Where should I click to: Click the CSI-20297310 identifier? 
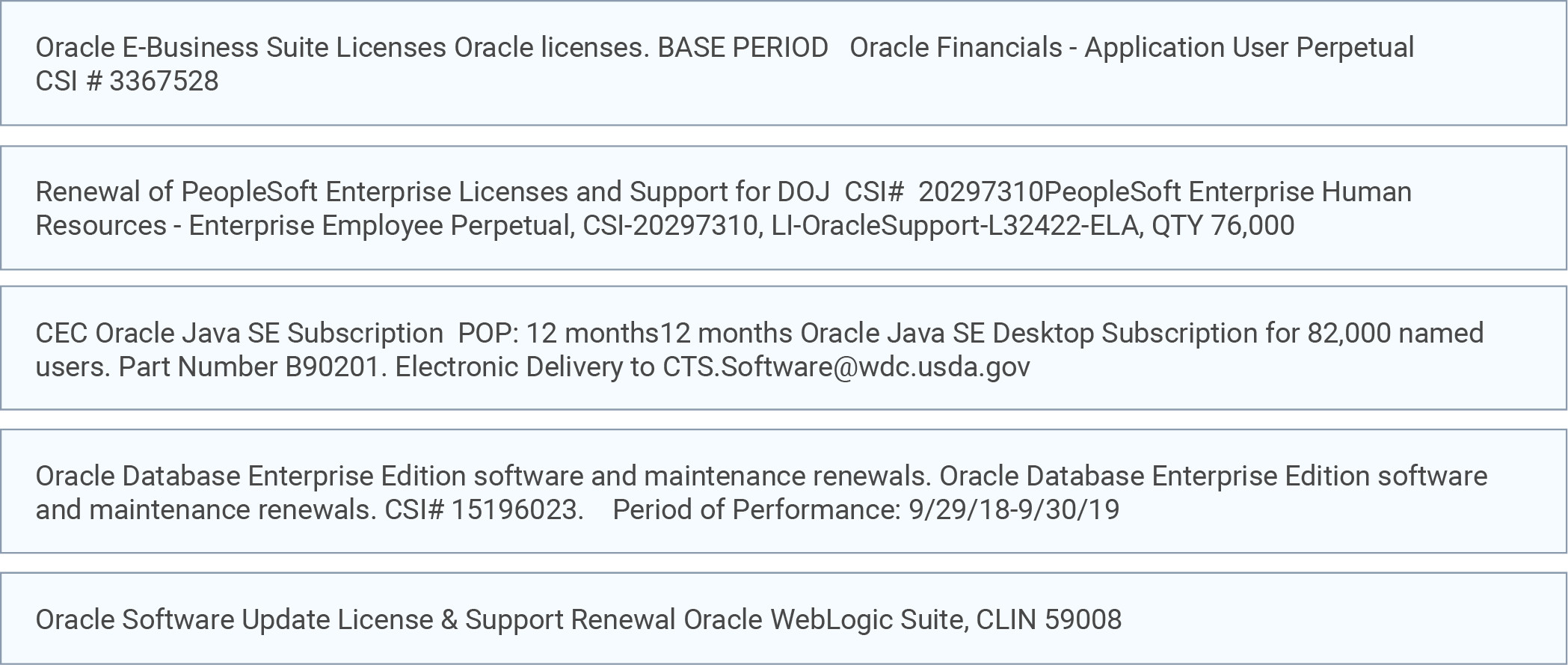668,225
